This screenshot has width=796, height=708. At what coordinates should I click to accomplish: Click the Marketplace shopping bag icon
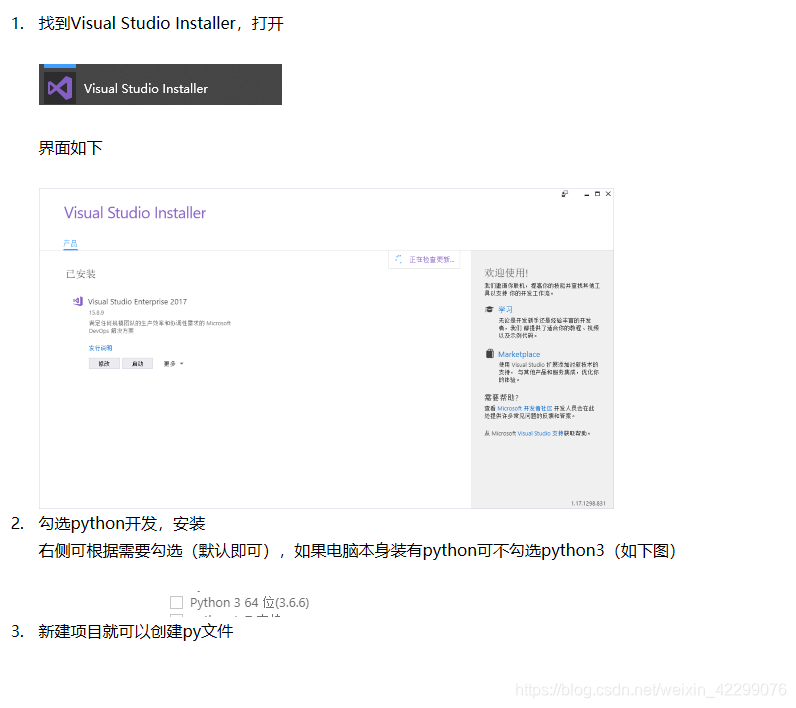click(x=489, y=354)
